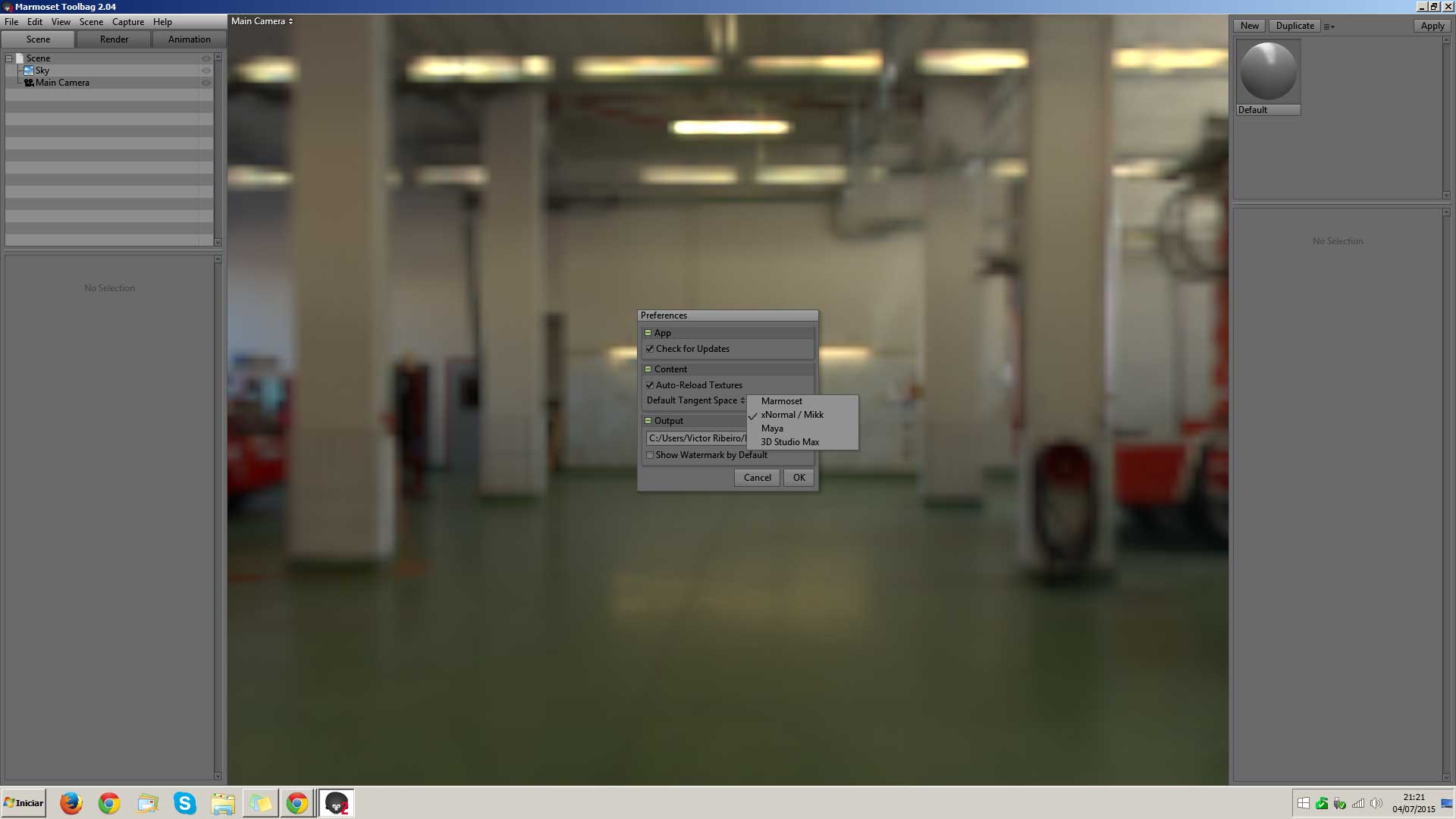
Task: Collapse the Content section in Preferences
Action: coord(648,369)
